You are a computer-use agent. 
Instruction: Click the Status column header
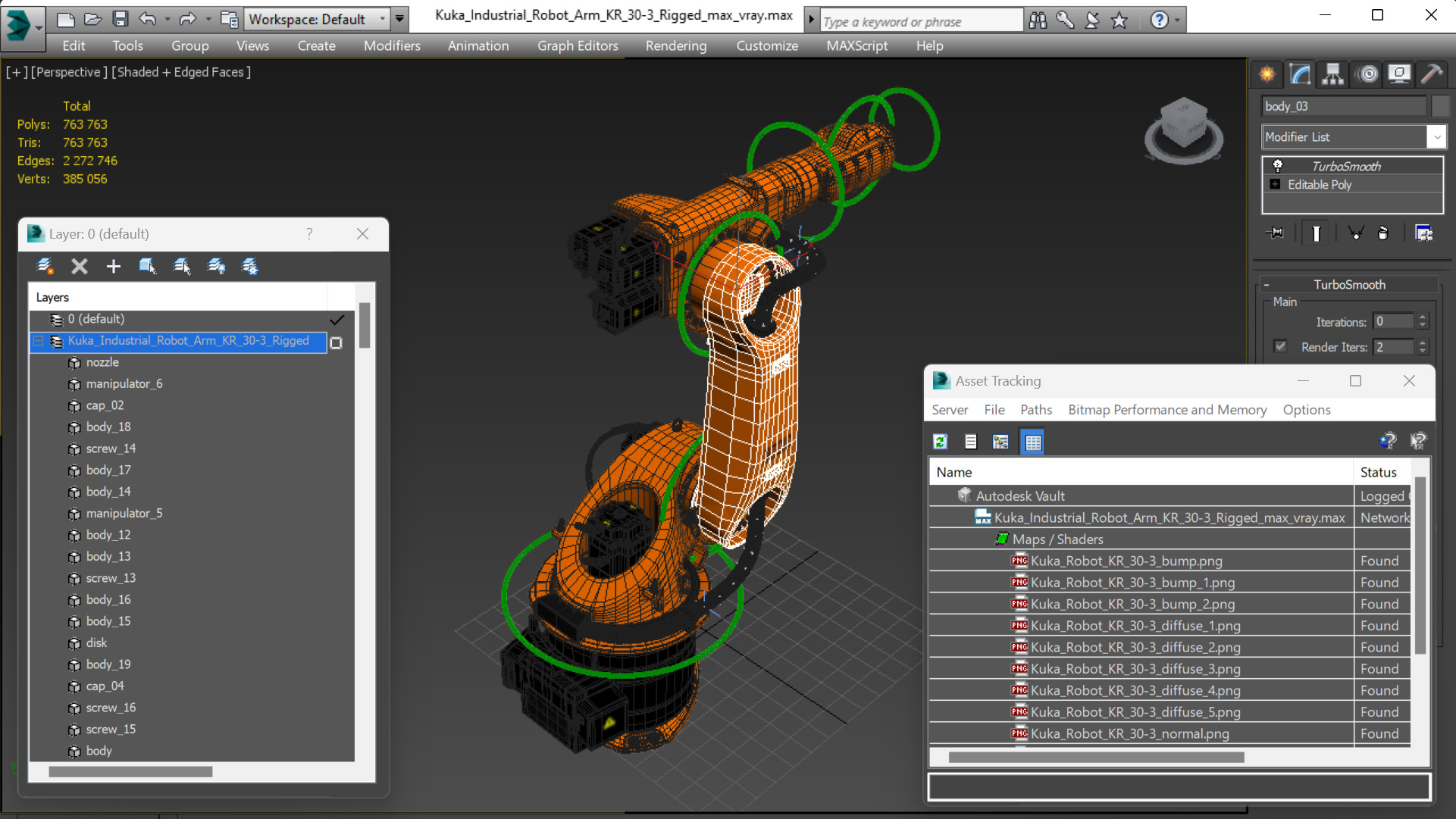(x=1381, y=472)
